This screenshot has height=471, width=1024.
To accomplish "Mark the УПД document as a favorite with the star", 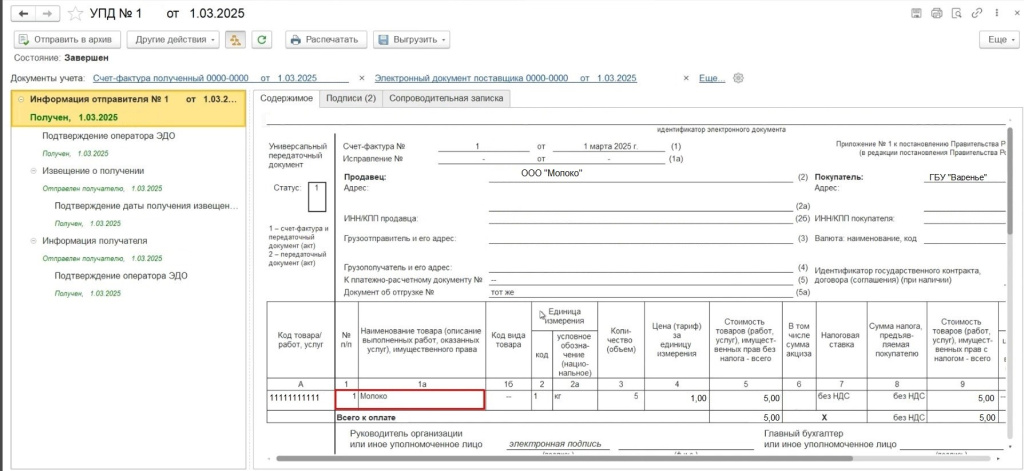I will click(76, 13).
